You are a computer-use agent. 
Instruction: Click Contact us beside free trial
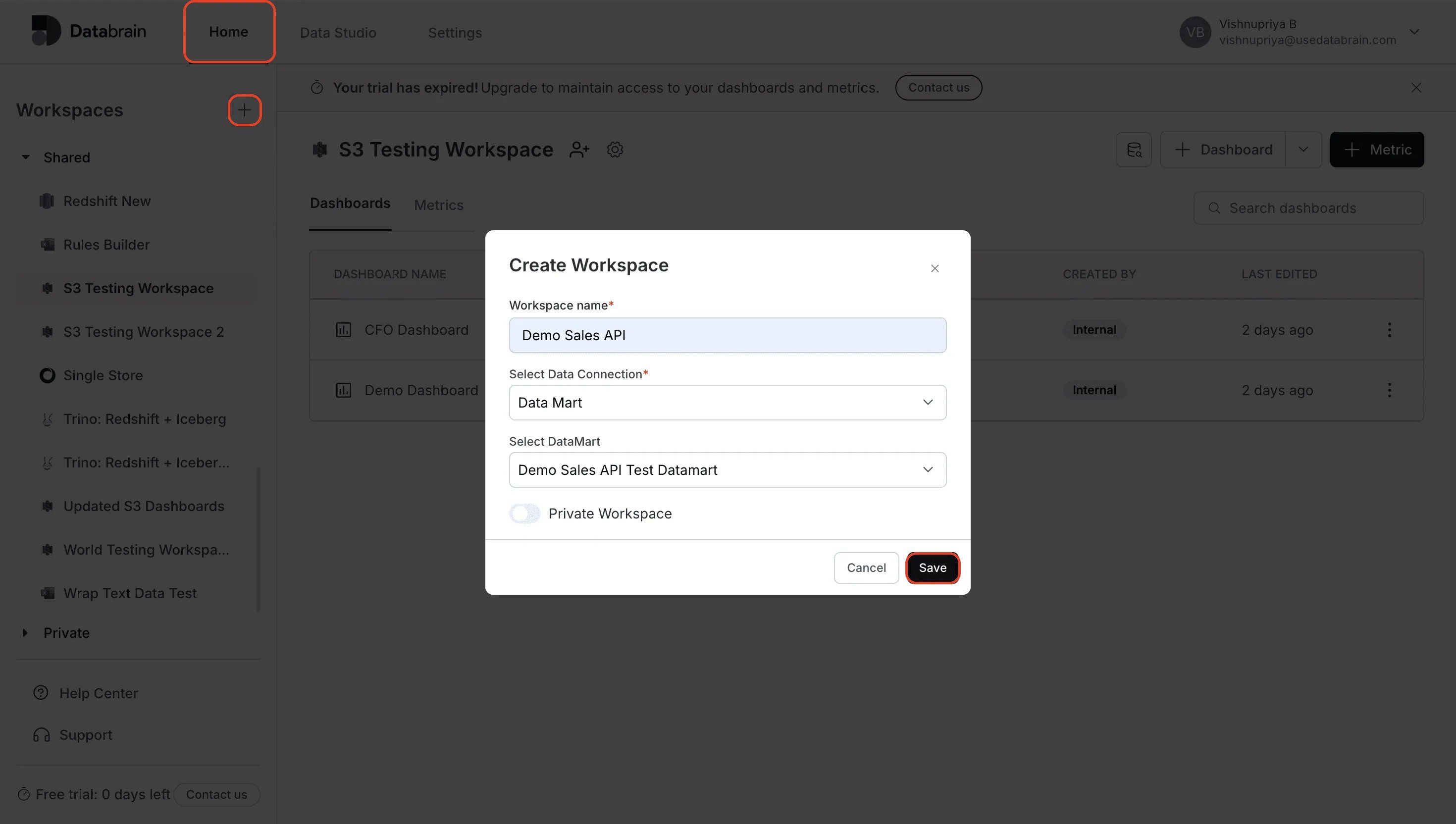point(217,794)
